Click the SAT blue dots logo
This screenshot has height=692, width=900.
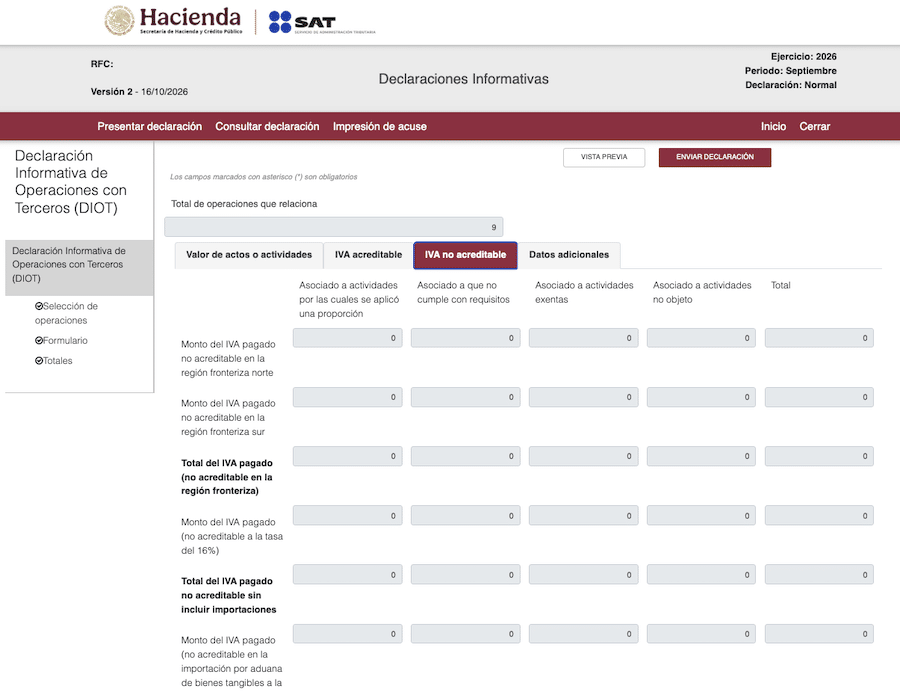coord(280,22)
